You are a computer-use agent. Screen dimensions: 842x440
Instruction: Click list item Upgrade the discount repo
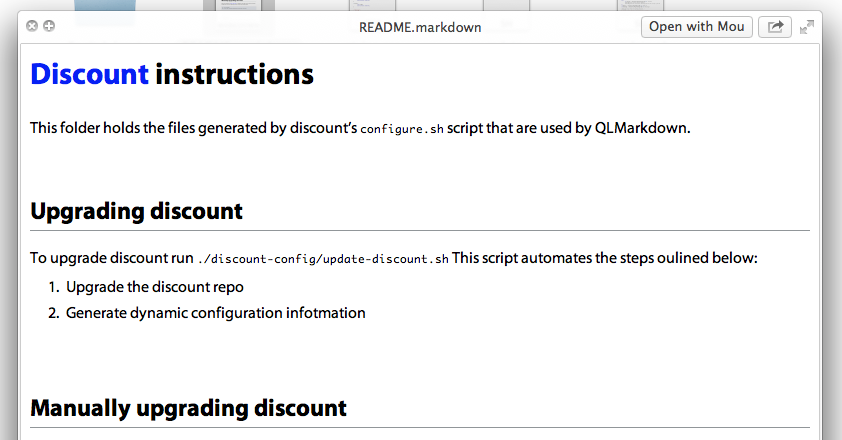(155, 287)
